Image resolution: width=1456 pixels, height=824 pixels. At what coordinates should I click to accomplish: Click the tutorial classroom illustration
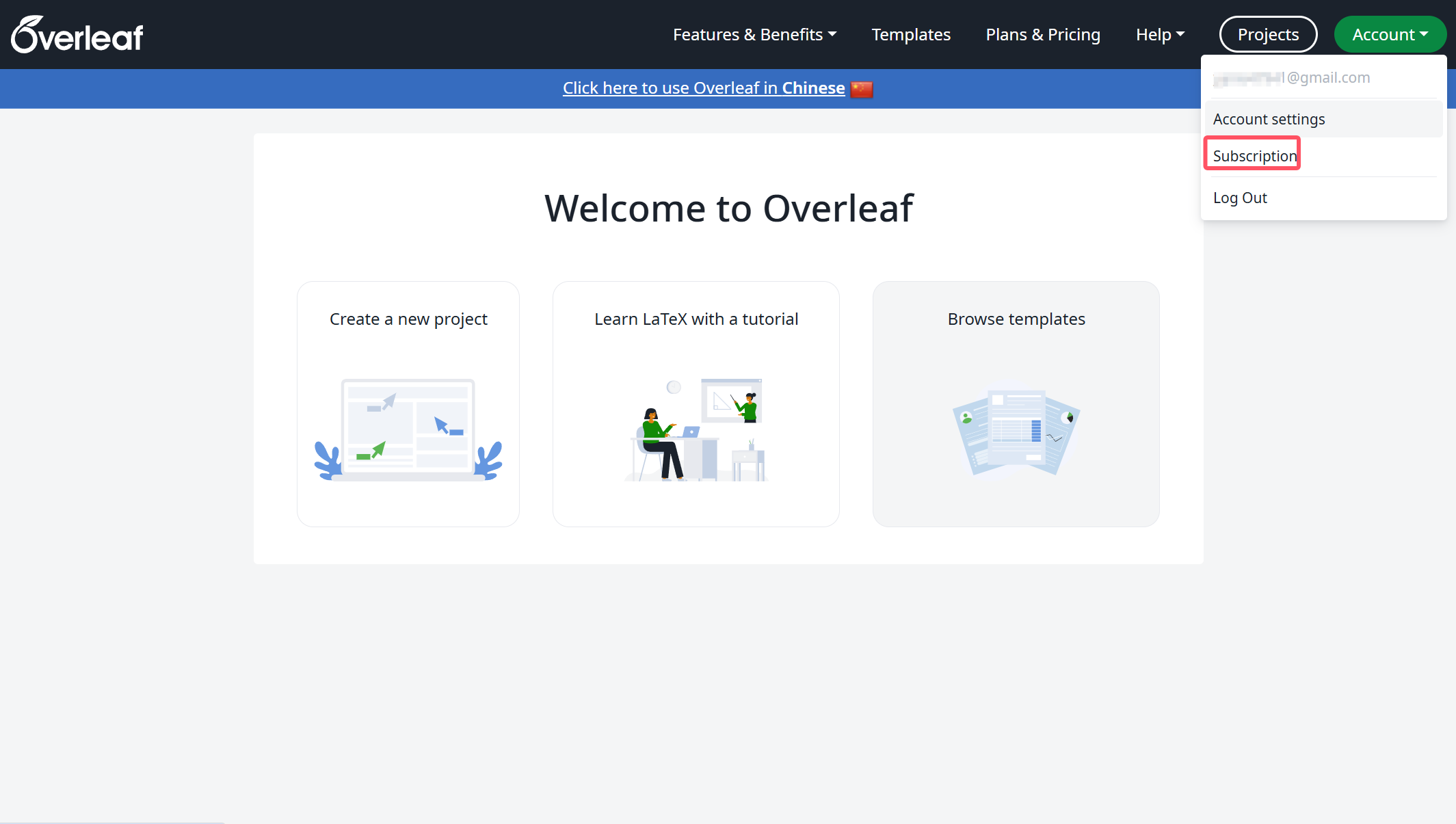point(696,429)
